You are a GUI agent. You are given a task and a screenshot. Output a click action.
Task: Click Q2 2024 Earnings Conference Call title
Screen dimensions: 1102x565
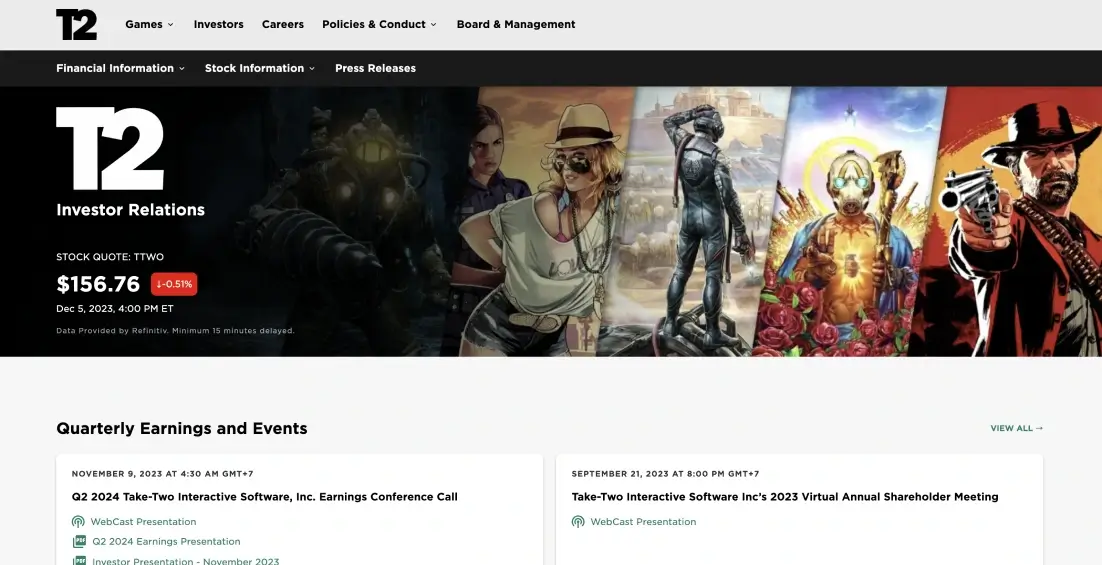(264, 497)
